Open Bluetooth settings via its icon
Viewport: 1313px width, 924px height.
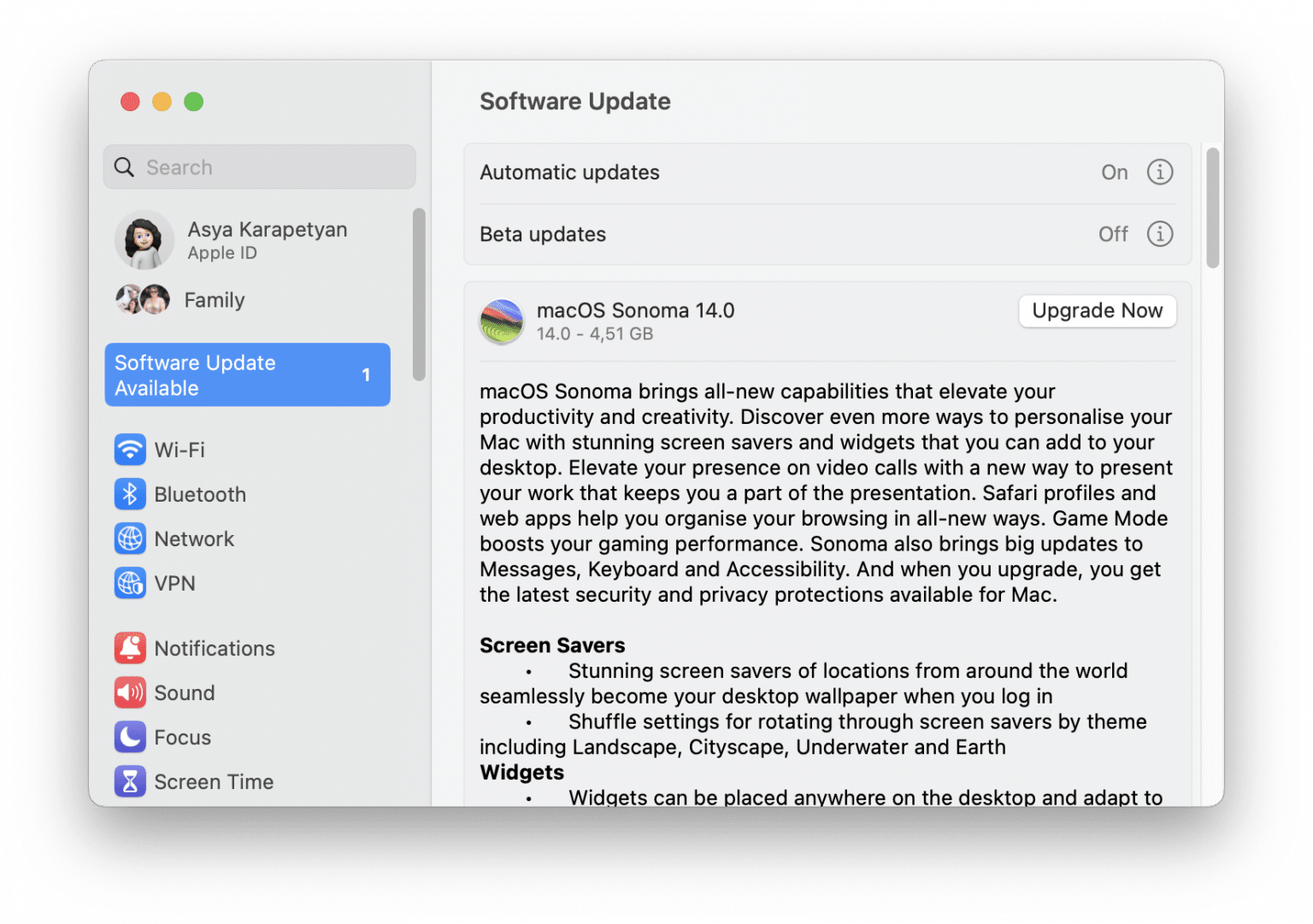pos(130,494)
